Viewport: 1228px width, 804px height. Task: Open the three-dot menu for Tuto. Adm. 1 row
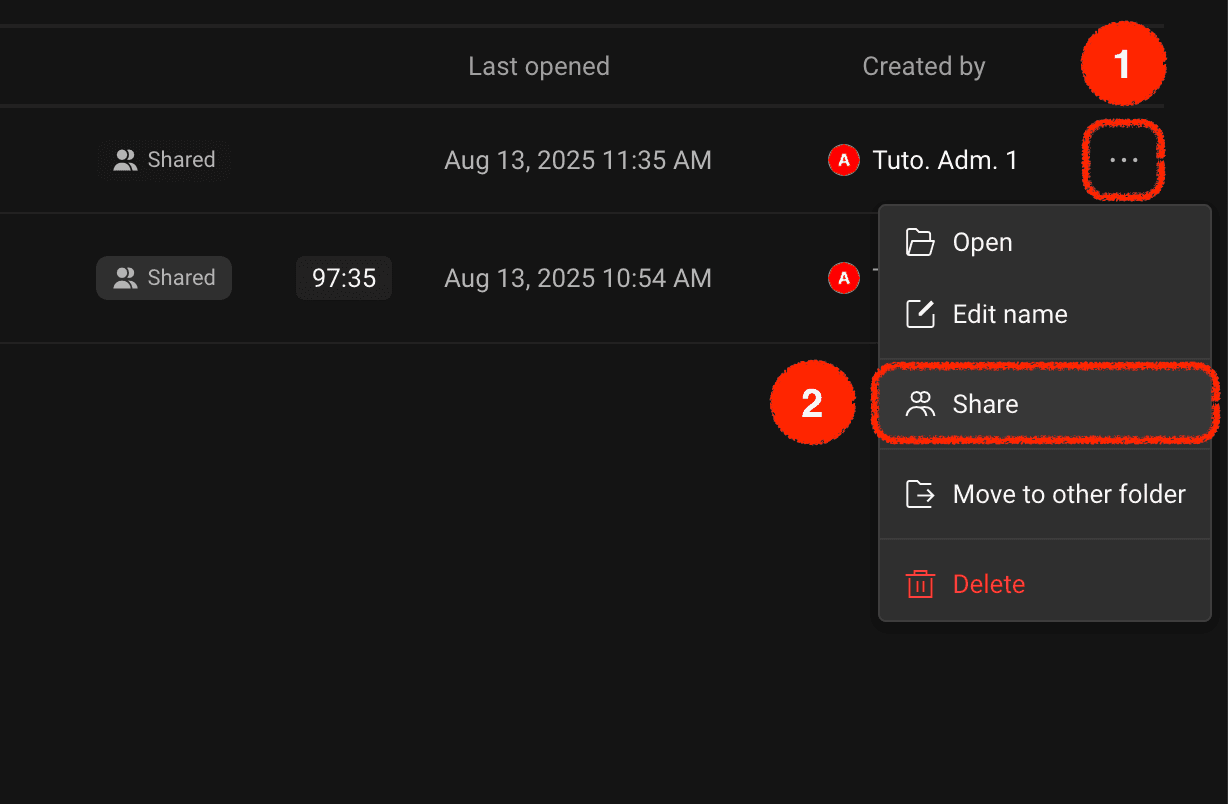click(1124, 160)
